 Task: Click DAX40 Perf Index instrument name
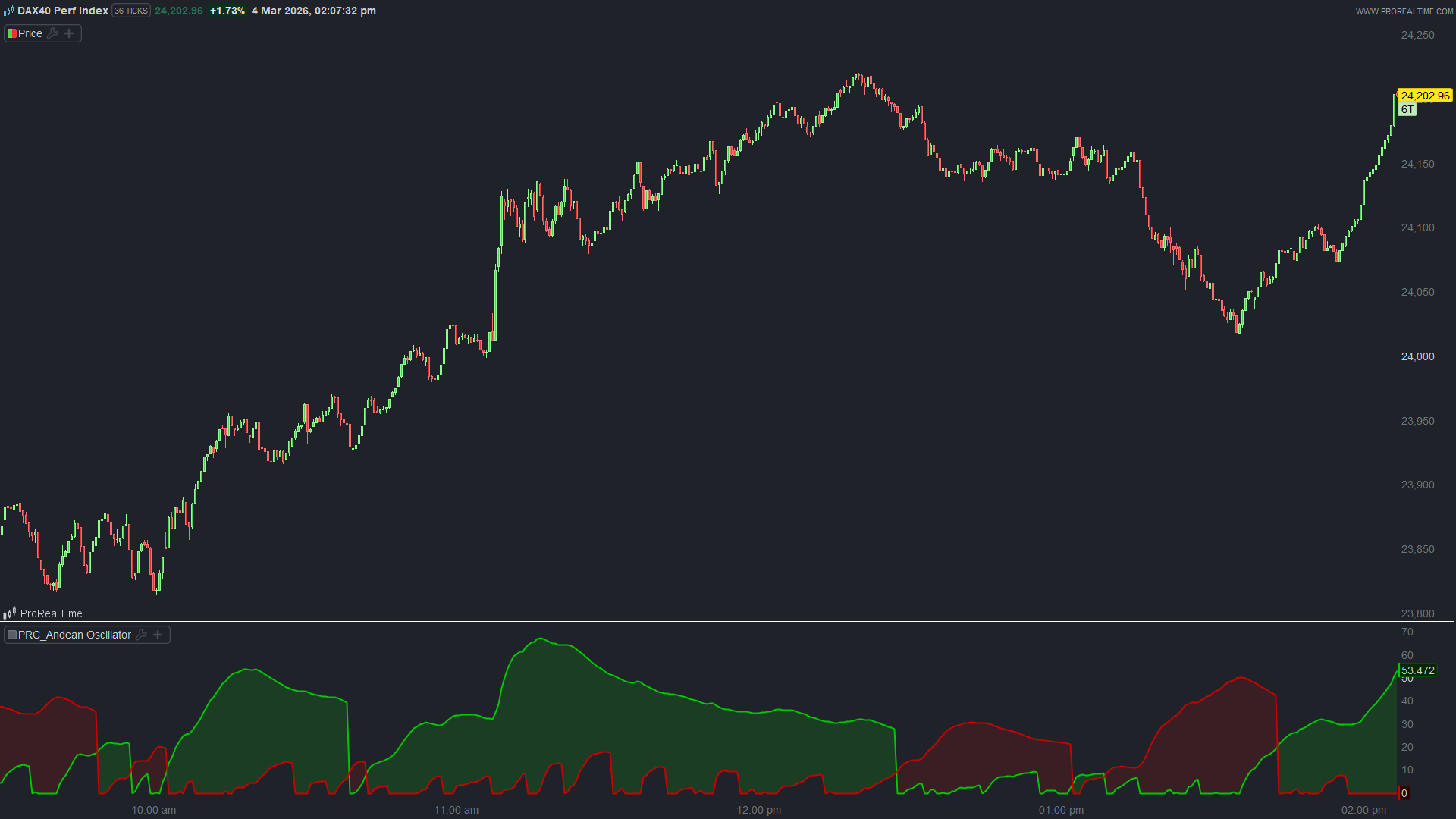click(63, 11)
